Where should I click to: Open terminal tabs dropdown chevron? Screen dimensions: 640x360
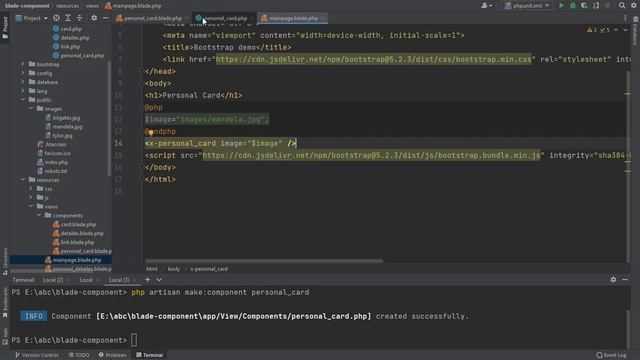point(159,280)
